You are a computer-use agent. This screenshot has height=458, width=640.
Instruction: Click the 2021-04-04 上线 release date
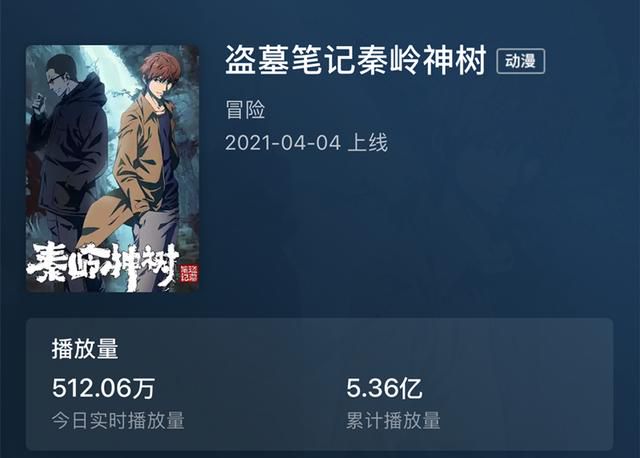(x=306, y=143)
